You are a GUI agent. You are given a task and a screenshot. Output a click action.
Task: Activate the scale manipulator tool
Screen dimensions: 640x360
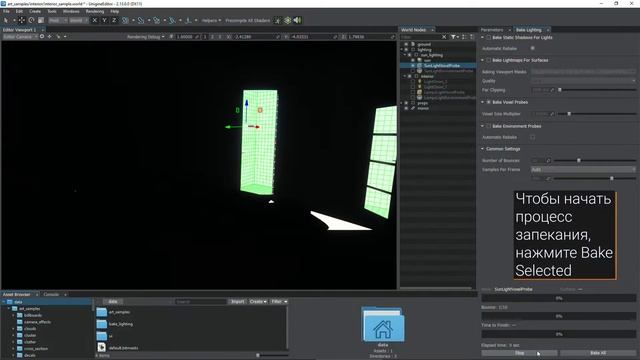click(41, 20)
